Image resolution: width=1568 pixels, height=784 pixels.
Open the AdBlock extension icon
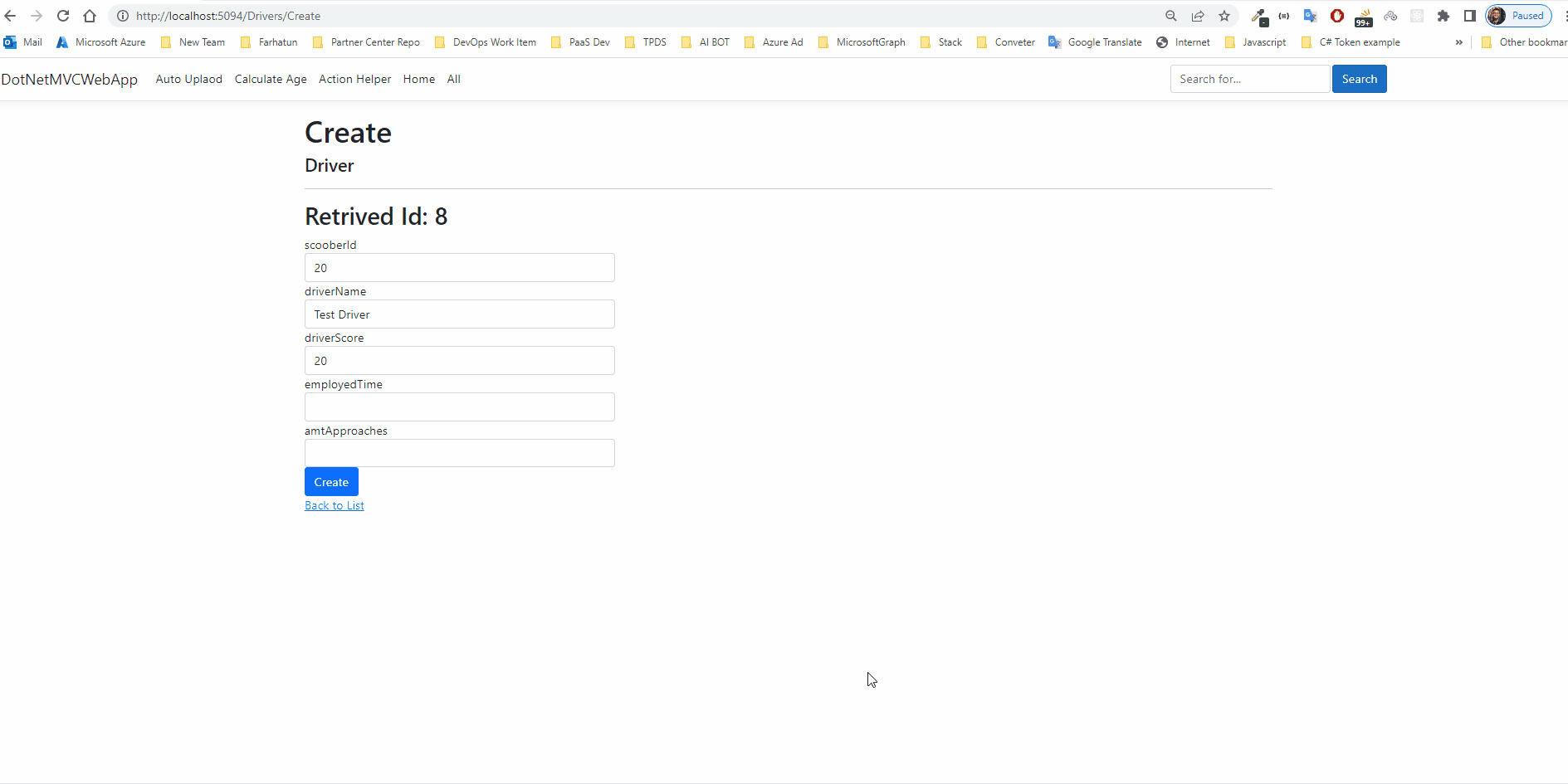(x=1337, y=16)
